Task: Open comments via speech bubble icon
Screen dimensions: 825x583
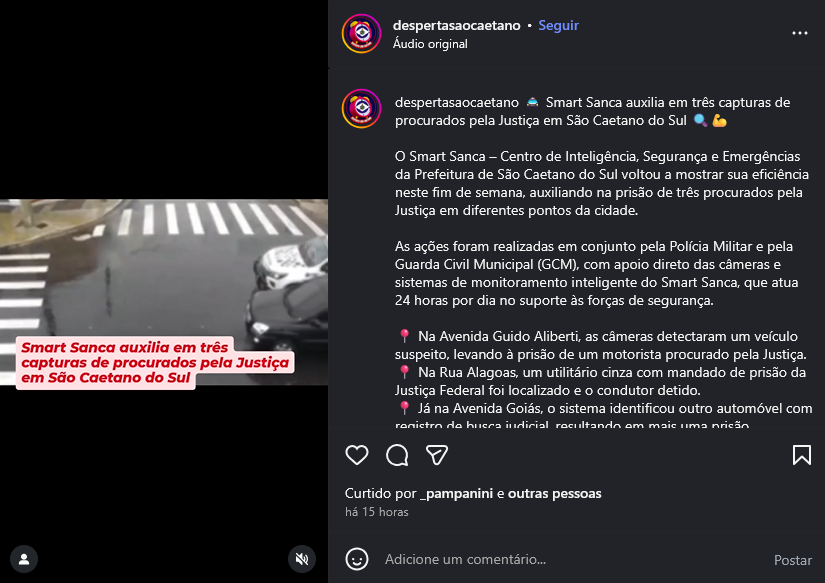Action: (397, 455)
